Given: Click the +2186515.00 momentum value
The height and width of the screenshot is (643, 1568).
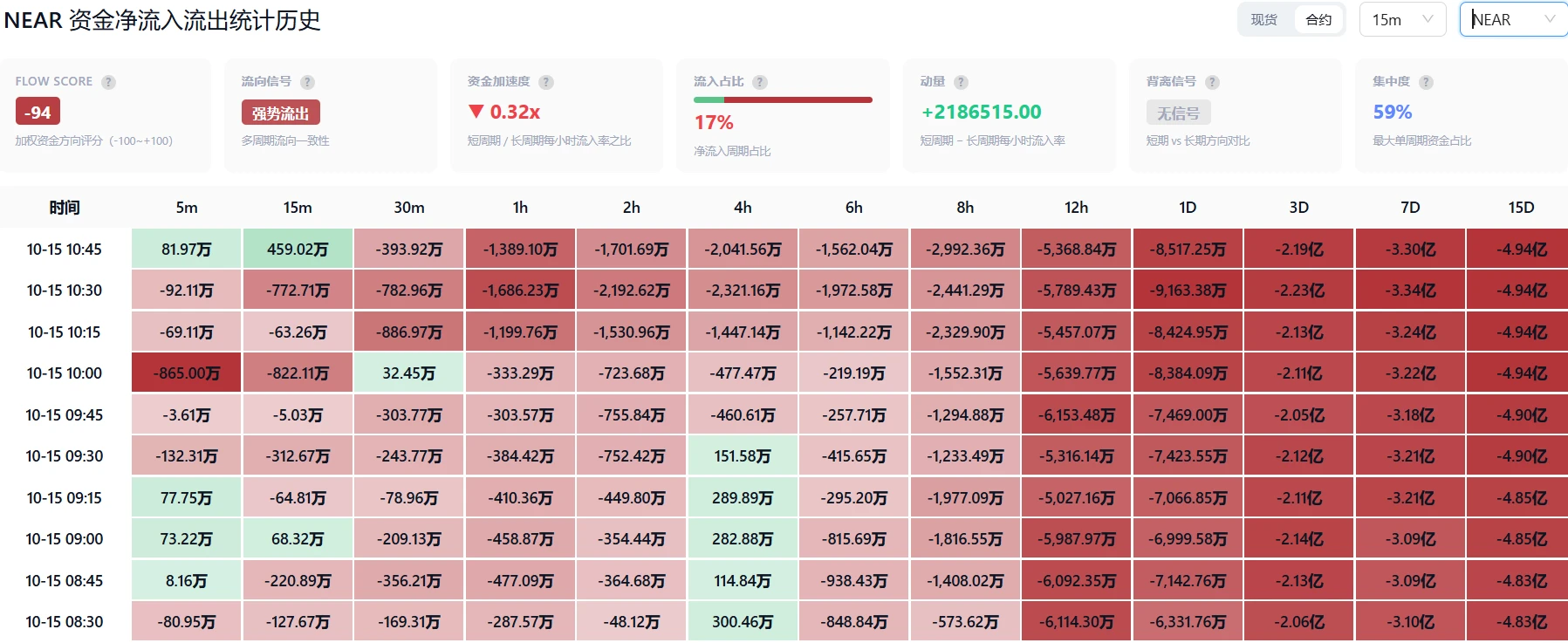Looking at the screenshot, I should point(982,112).
